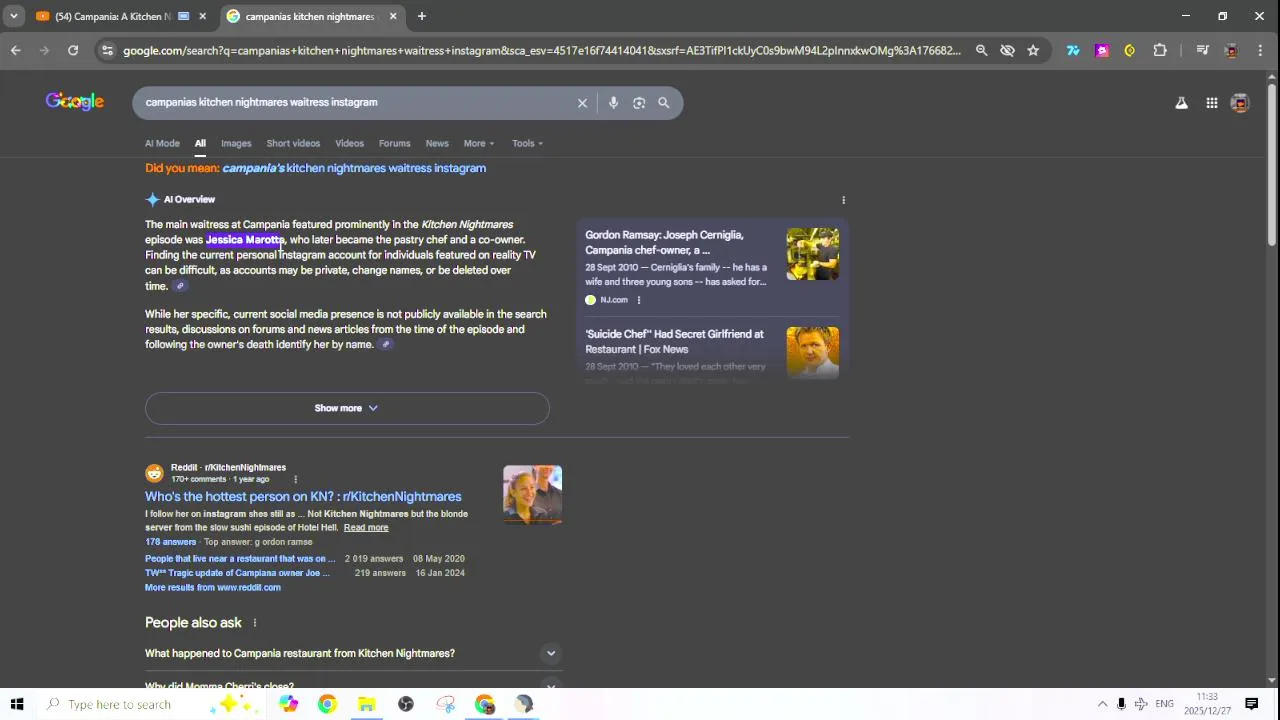
Task: Switch to the AI Mode tab
Action: tap(162, 143)
